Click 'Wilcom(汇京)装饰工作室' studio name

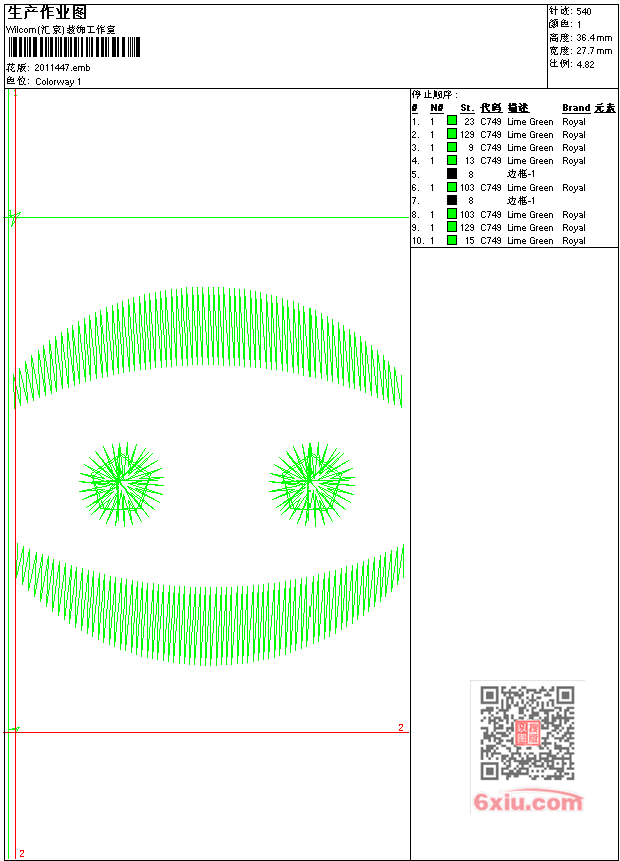(61, 30)
